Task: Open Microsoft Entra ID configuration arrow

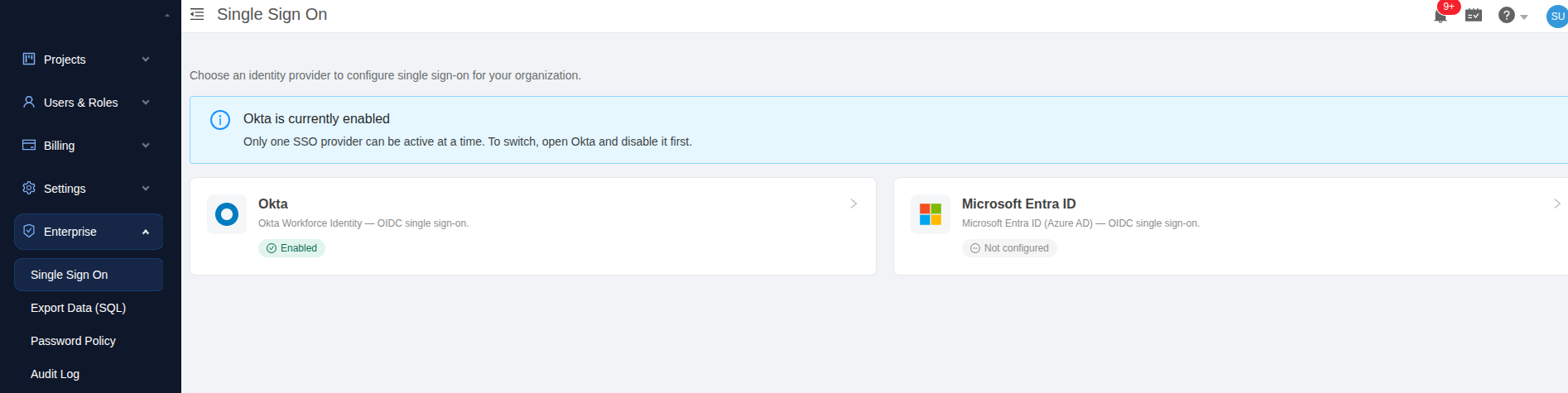Action: tap(1557, 204)
